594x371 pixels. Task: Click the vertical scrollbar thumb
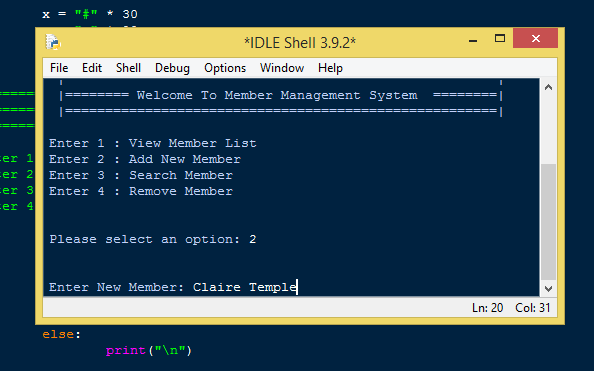548,222
